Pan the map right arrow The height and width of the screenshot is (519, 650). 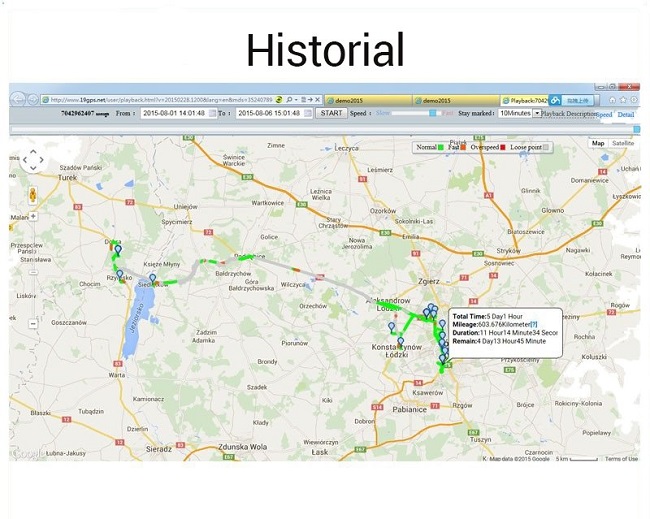click(x=41, y=160)
